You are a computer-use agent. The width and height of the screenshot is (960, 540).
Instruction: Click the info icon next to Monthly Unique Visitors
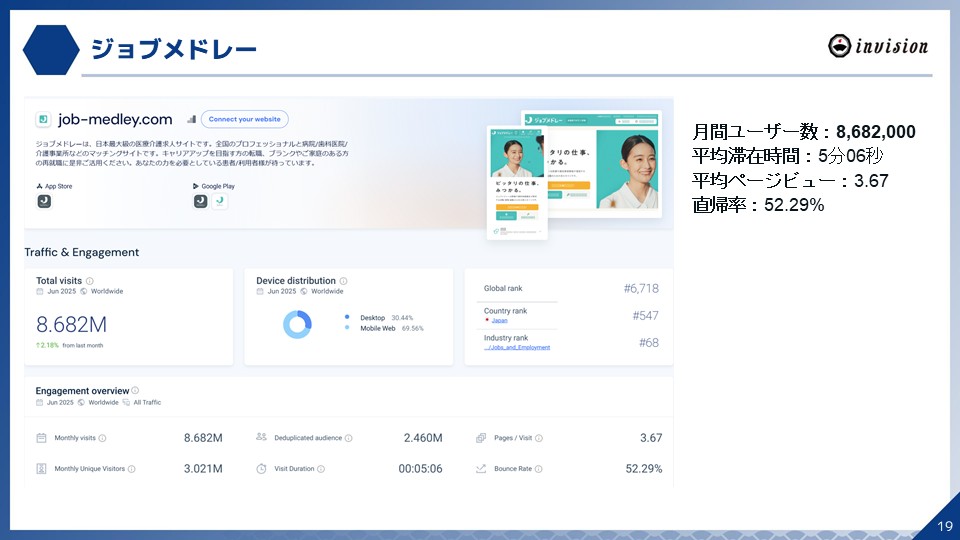pos(132,469)
